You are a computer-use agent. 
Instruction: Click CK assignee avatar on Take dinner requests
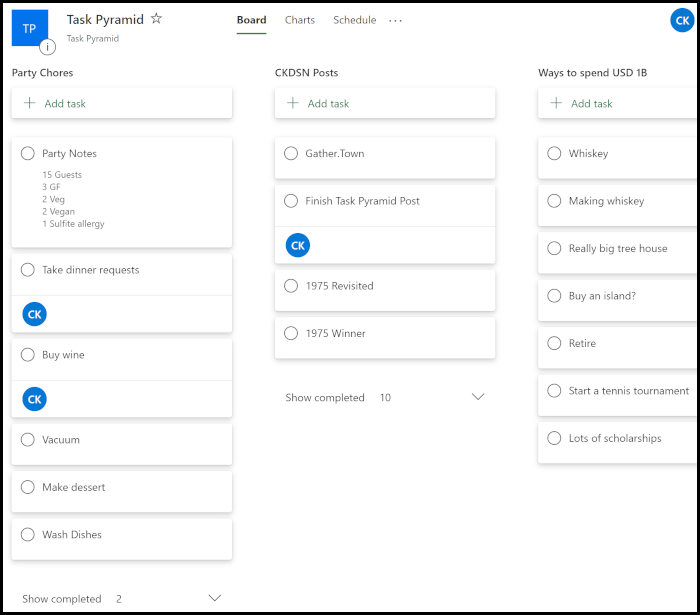click(34, 314)
